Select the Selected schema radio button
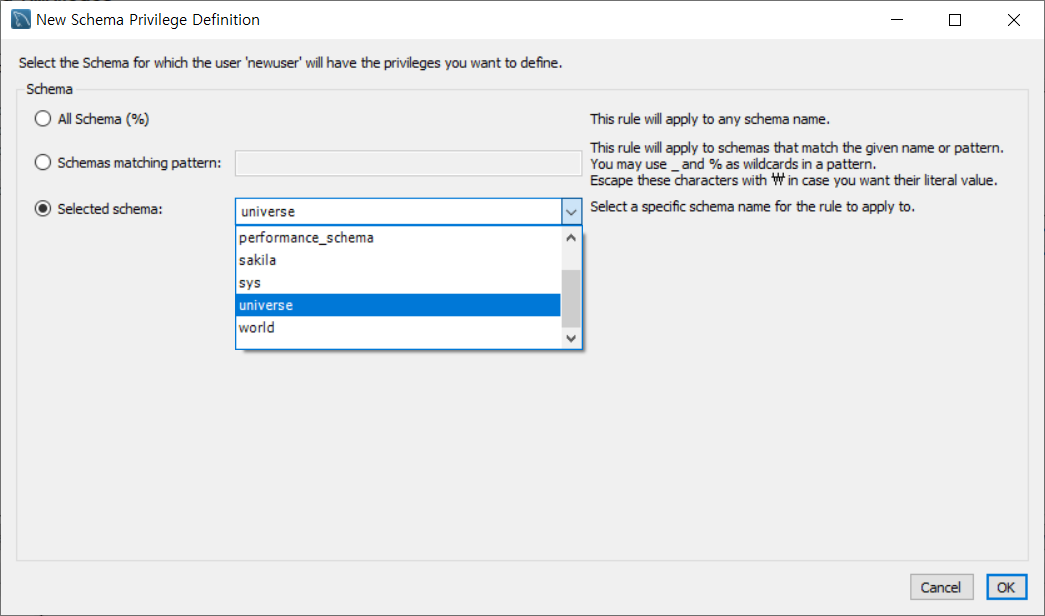The height and width of the screenshot is (616, 1045). click(x=43, y=209)
